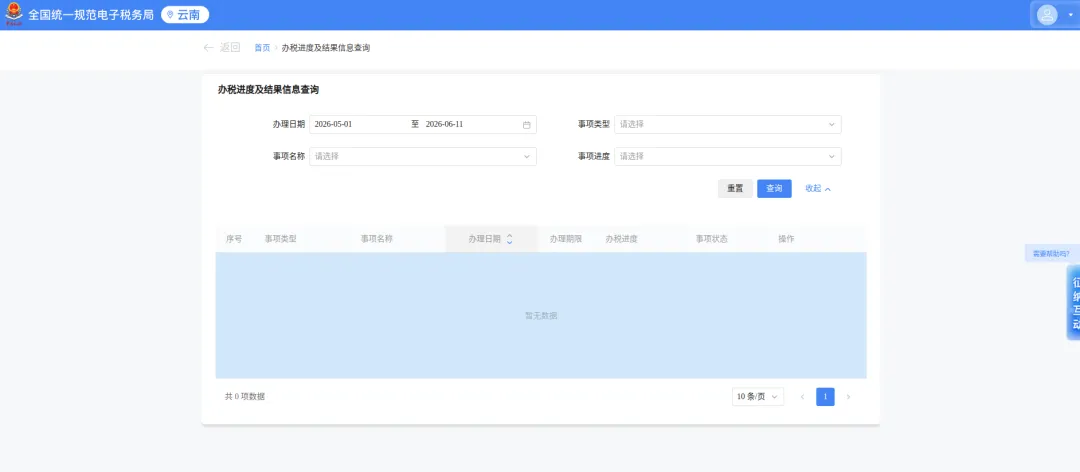Viewport: 1080px width, 472px height.
Task: Sort by the 办理日期 column header
Action: [491, 239]
